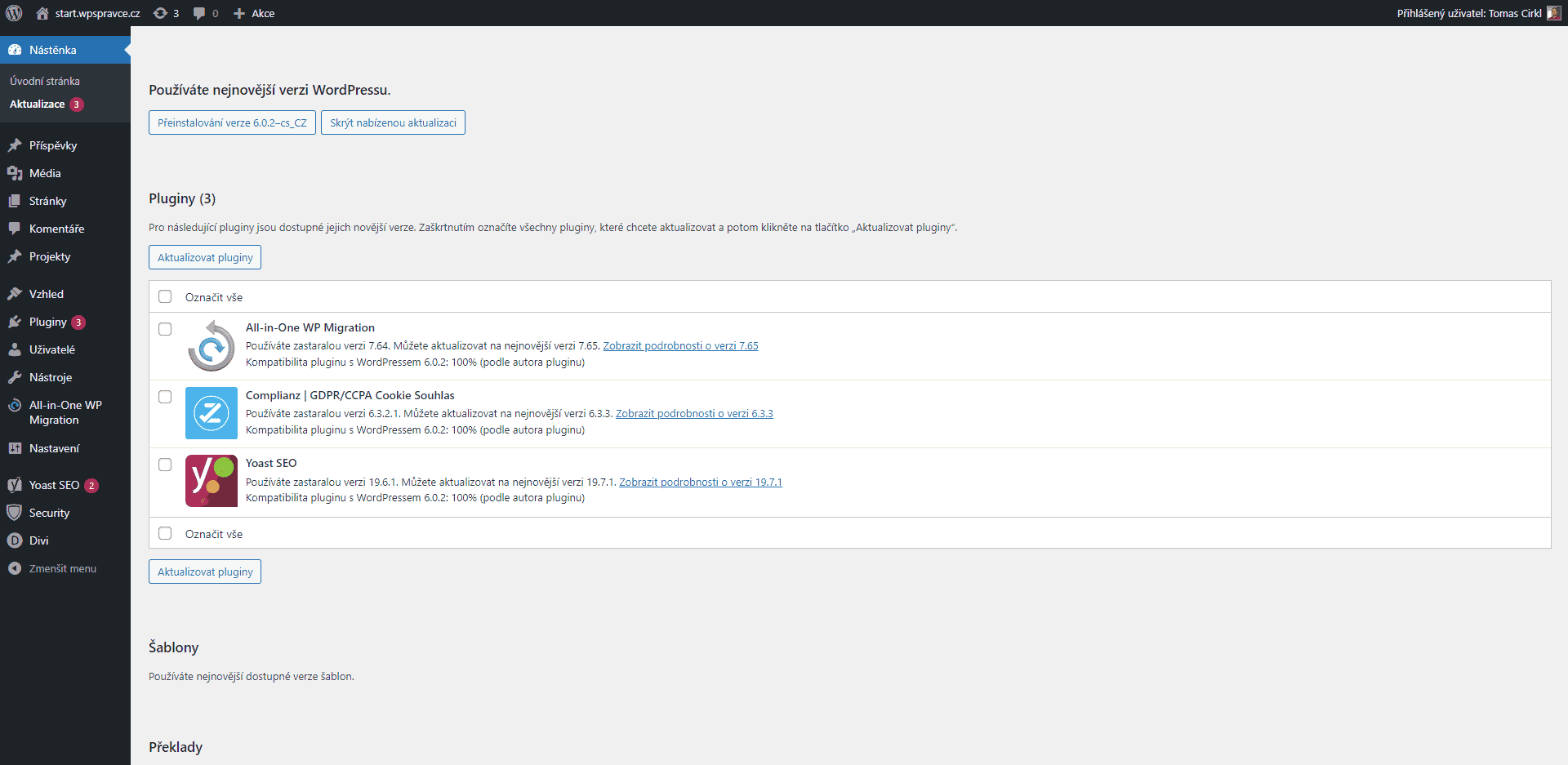Open the comments bubble icon in admin bar

coord(199,13)
